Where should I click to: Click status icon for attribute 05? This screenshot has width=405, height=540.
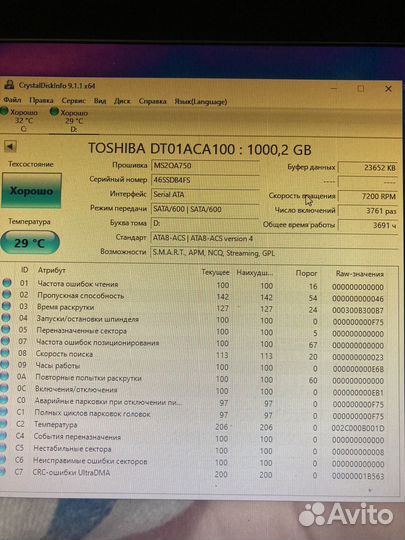point(5,330)
